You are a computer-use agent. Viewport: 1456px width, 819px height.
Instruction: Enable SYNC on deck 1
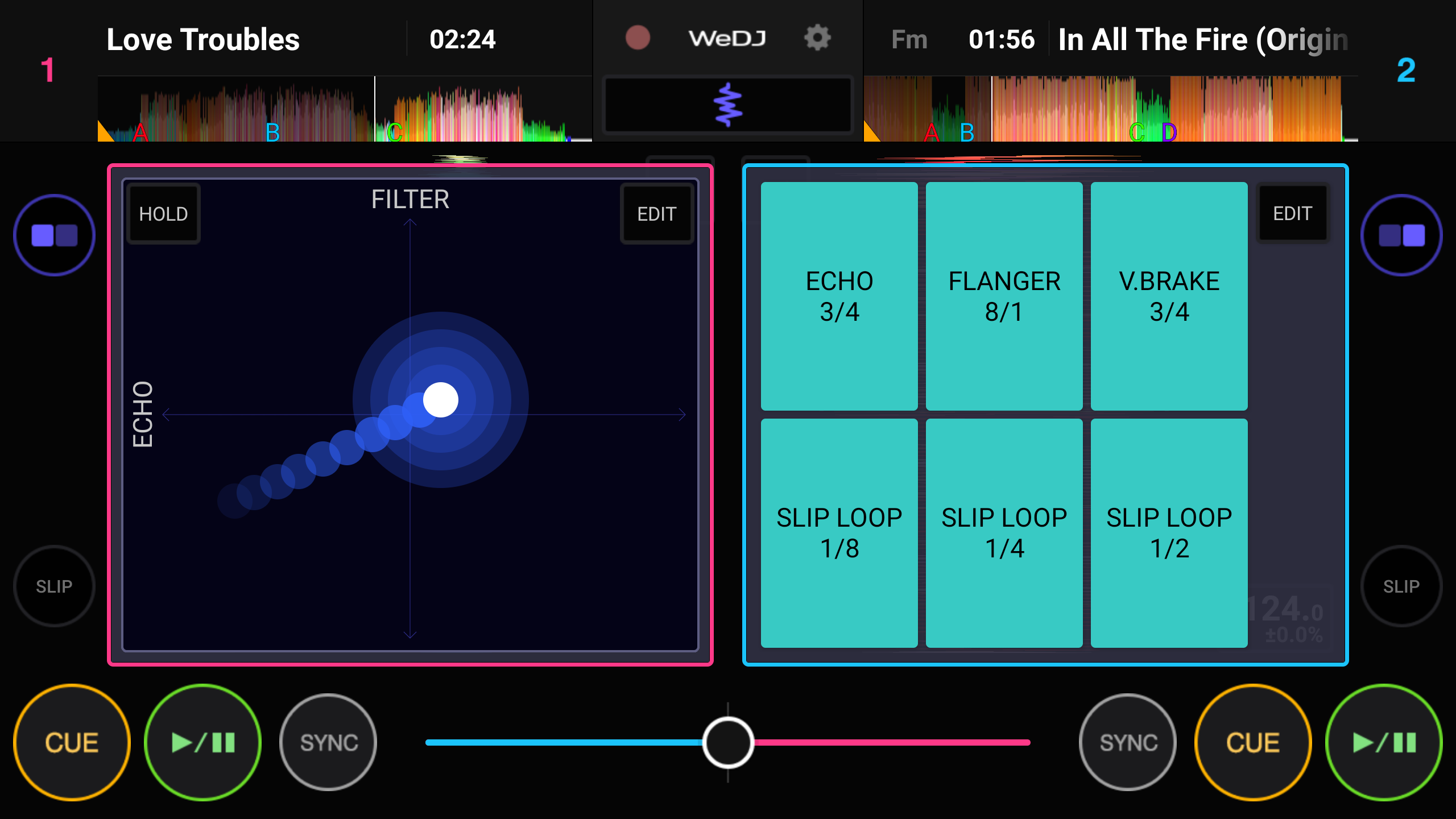(x=329, y=742)
